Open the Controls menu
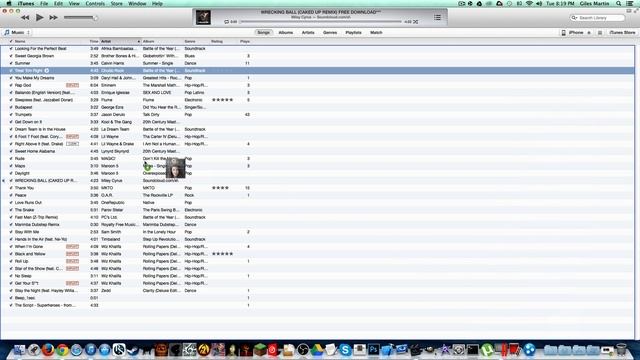The image size is (640, 360). point(95,3)
